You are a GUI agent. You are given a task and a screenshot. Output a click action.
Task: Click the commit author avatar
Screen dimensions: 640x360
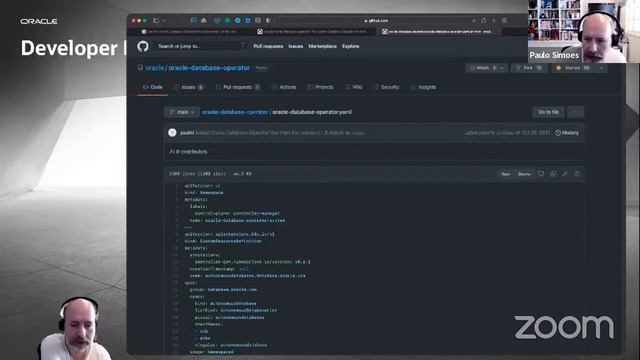click(172, 132)
